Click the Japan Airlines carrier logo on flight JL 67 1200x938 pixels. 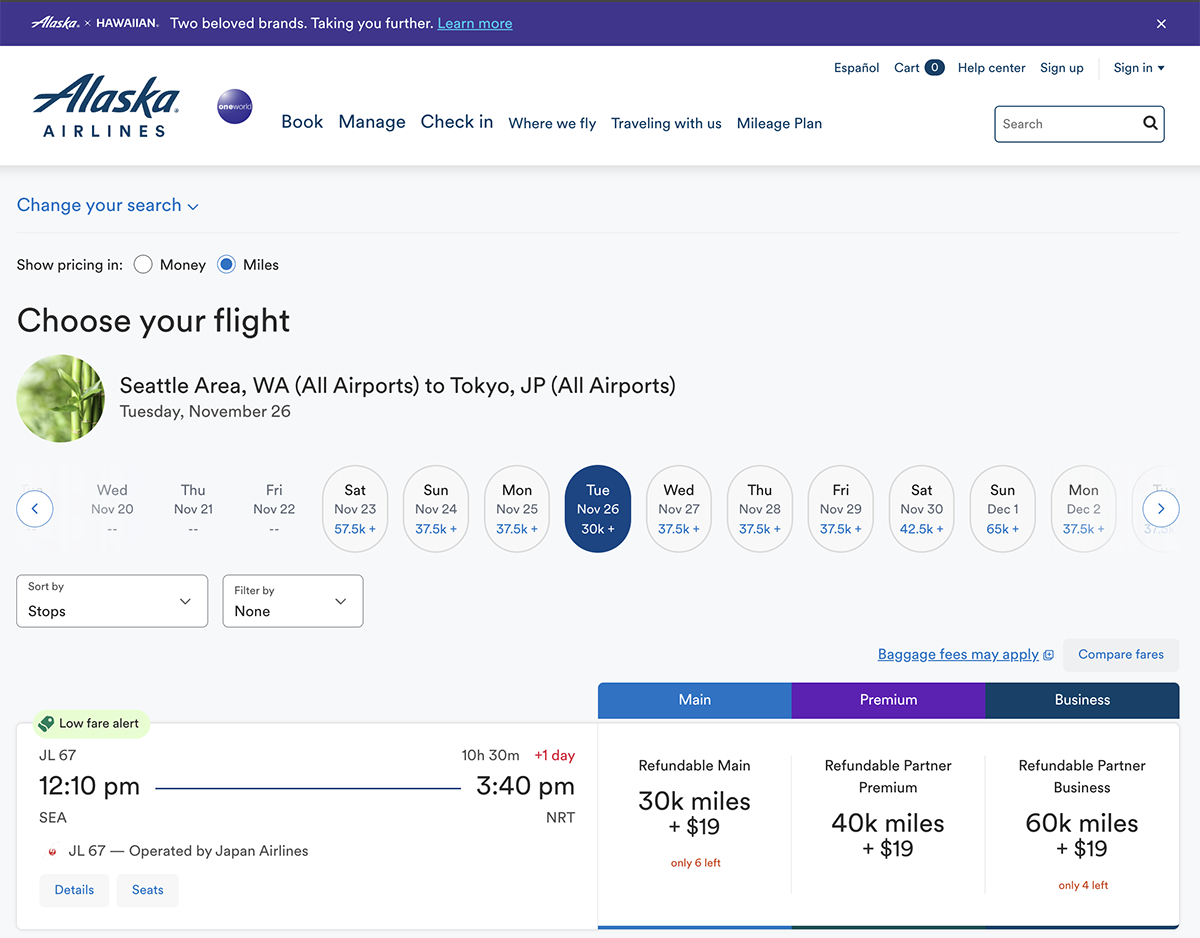coord(52,851)
